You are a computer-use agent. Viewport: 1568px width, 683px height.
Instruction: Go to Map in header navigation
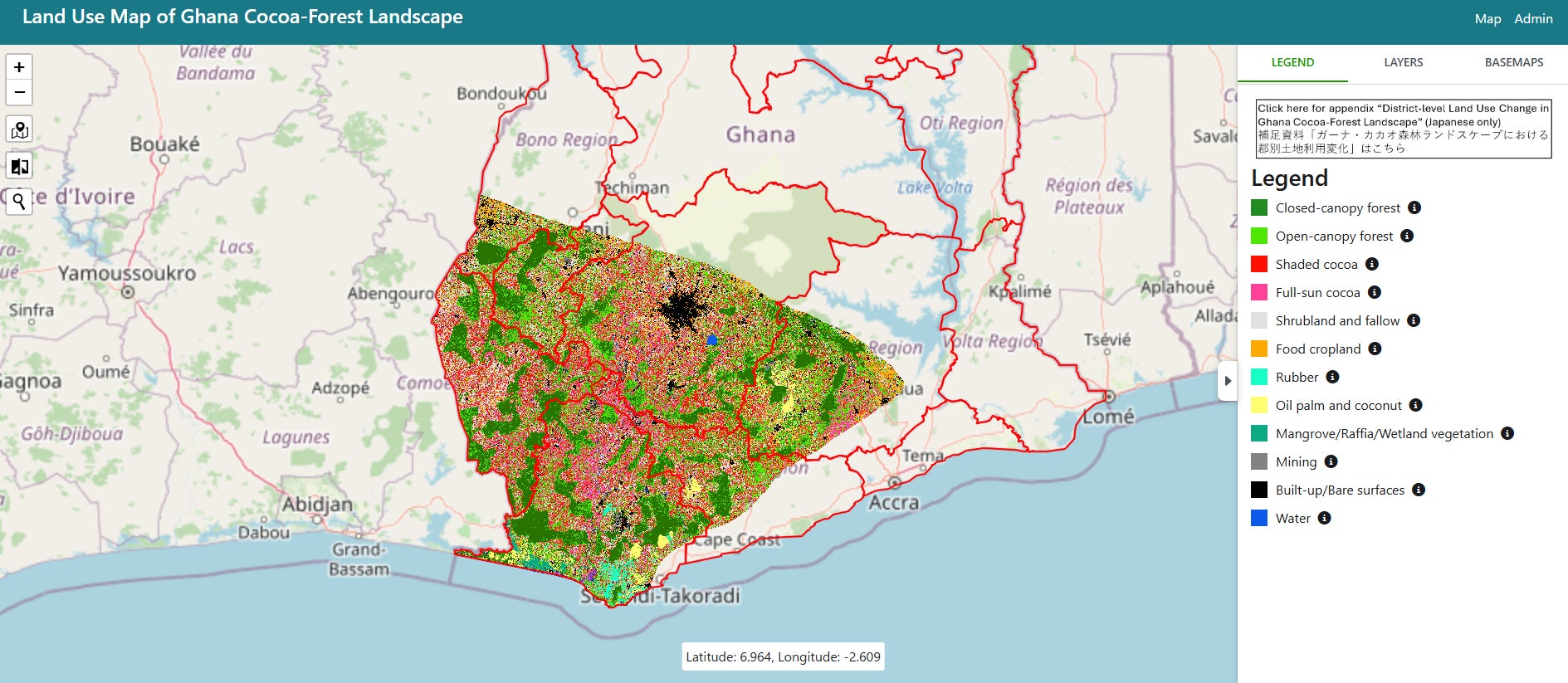pos(1487,18)
